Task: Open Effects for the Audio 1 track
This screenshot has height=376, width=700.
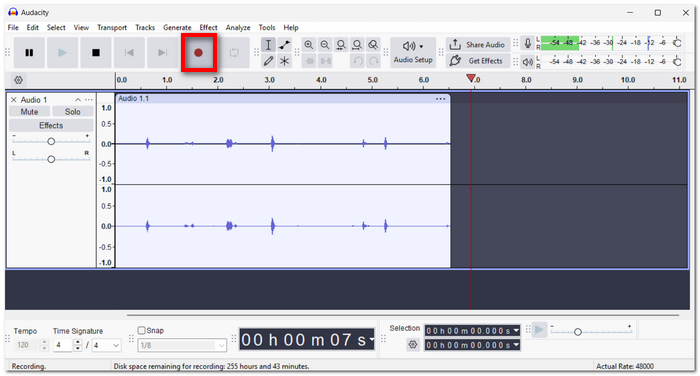Action: pos(51,125)
